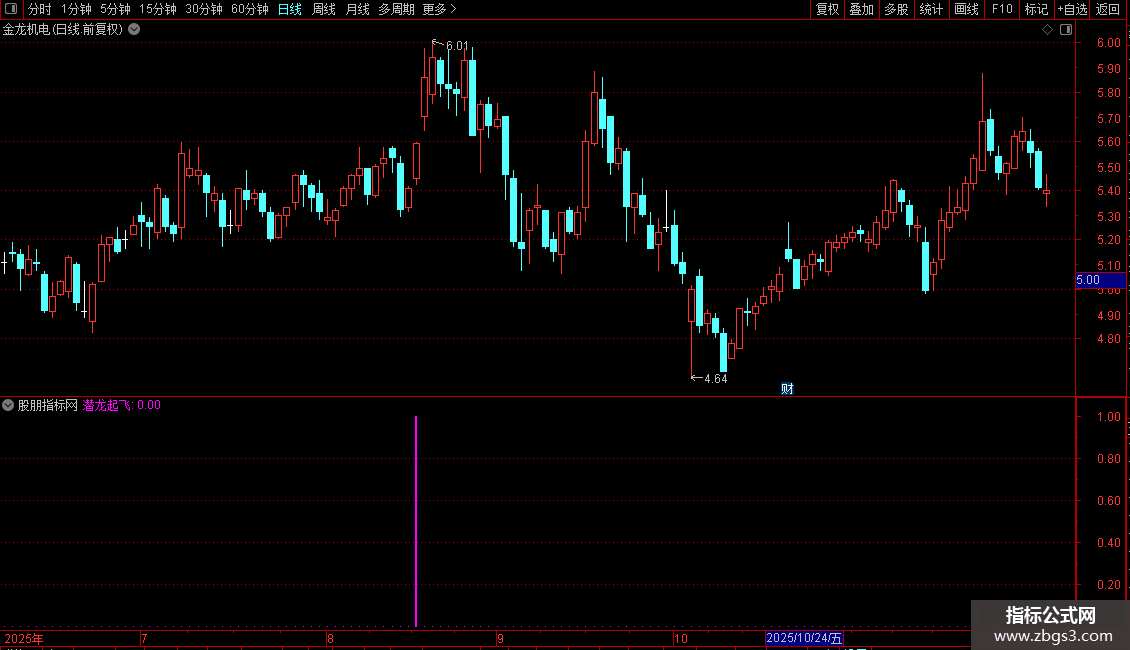Viewport: 1130px width, 650px height.
Task: Open F10 company information
Action: point(1002,9)
